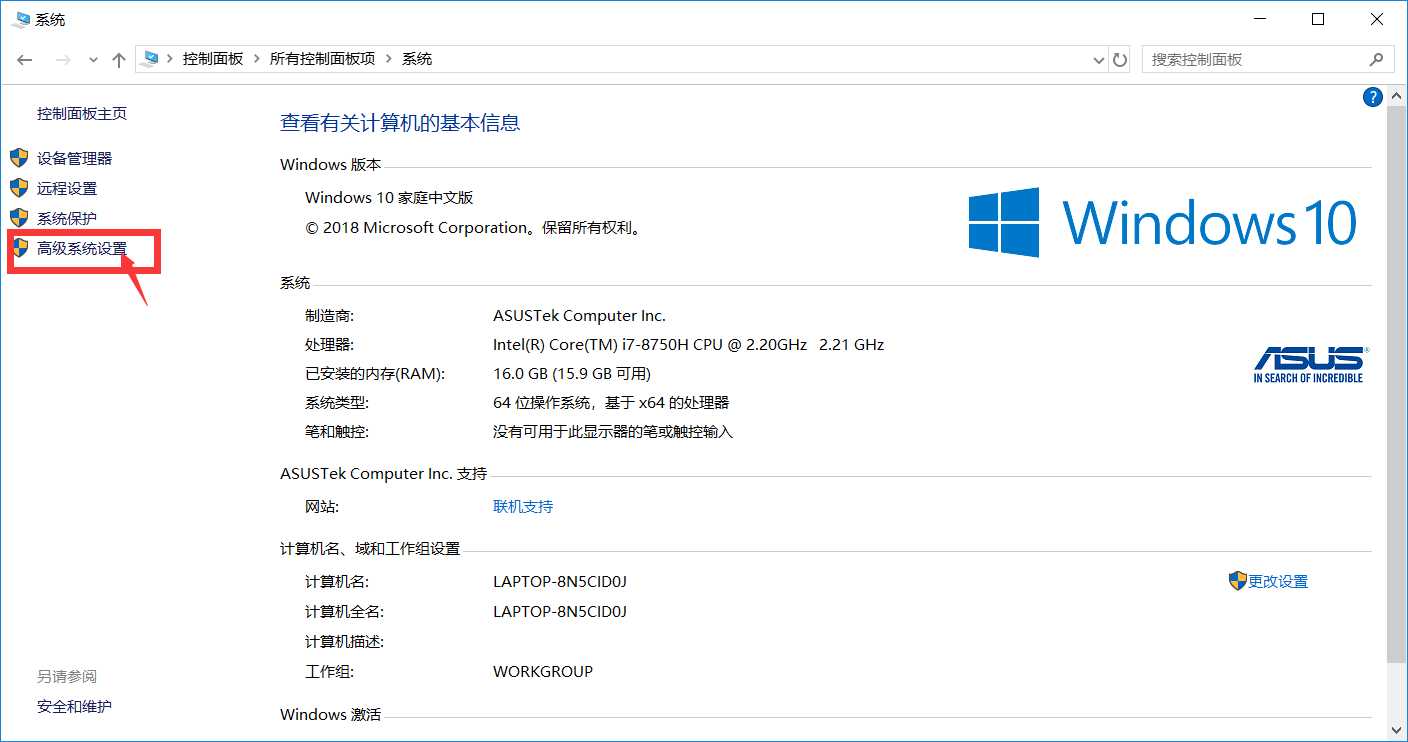
Task: Open 高级系统设置 from the sidebar
Action: [82, 248]
